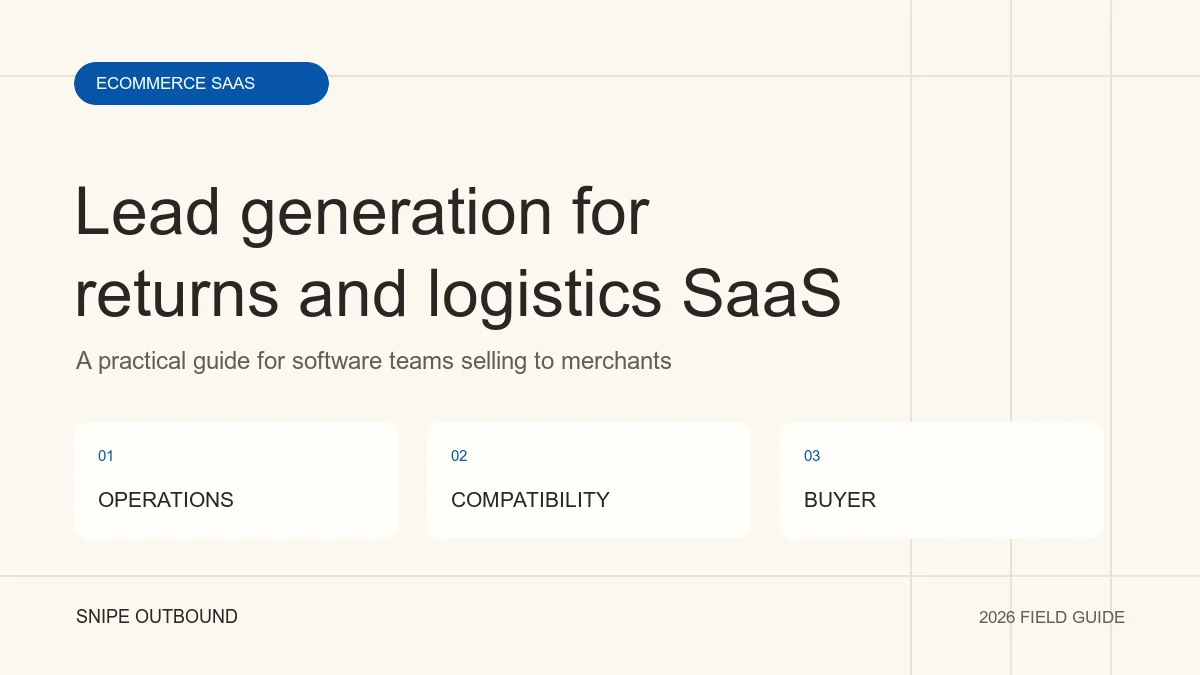Click the number 03 label
Screen dimensions: 1200x675
point(812,456)
